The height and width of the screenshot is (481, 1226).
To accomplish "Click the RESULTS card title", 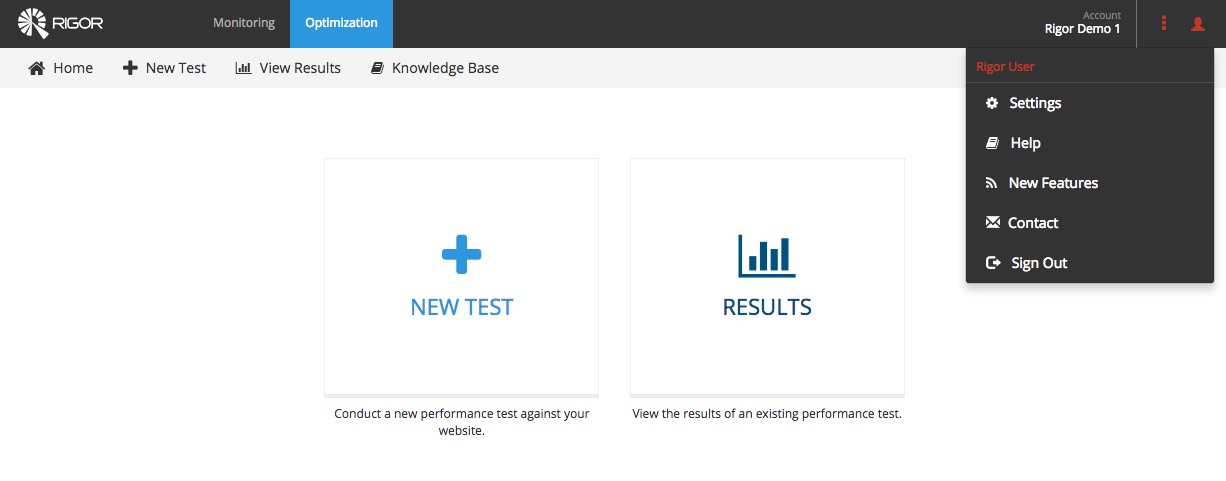I will click(767, 307).
